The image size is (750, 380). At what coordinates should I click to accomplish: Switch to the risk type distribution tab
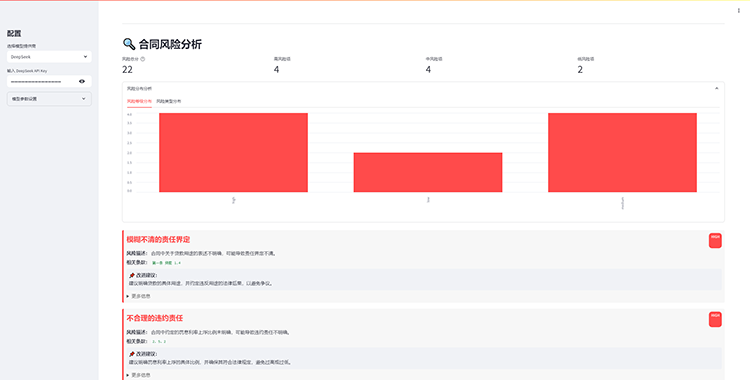click(169, 101)
